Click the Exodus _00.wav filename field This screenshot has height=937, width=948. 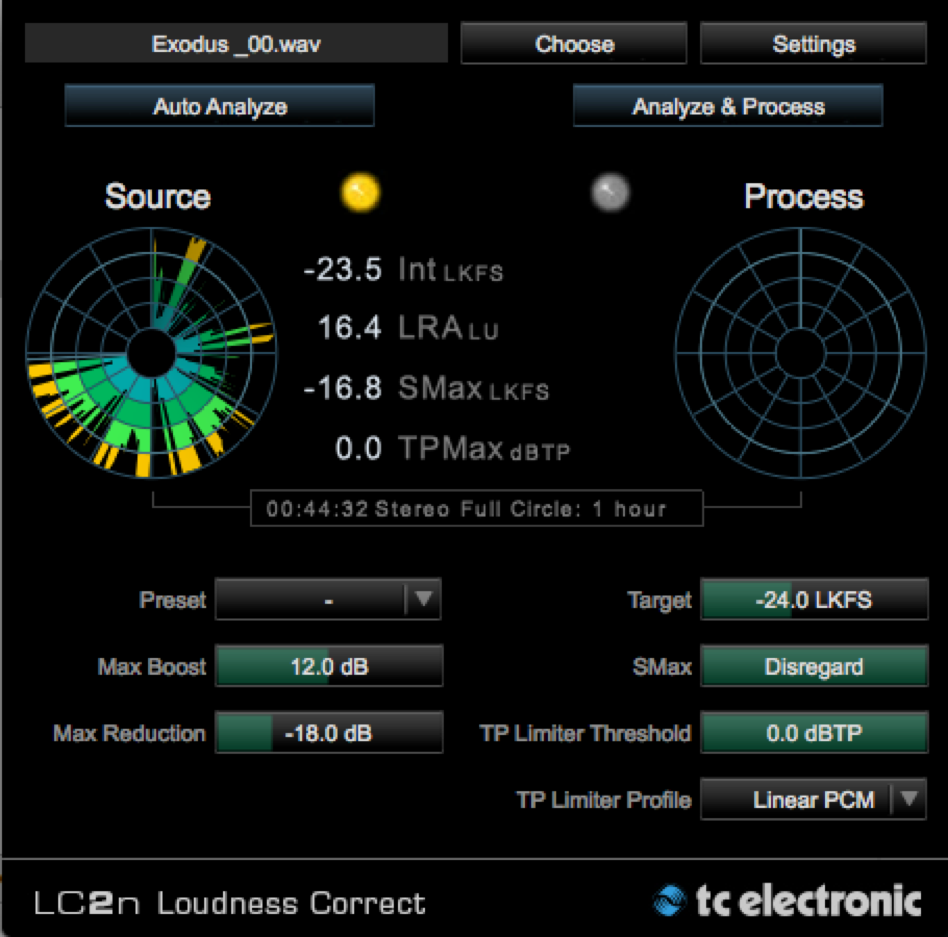click(x=236, y=44)
